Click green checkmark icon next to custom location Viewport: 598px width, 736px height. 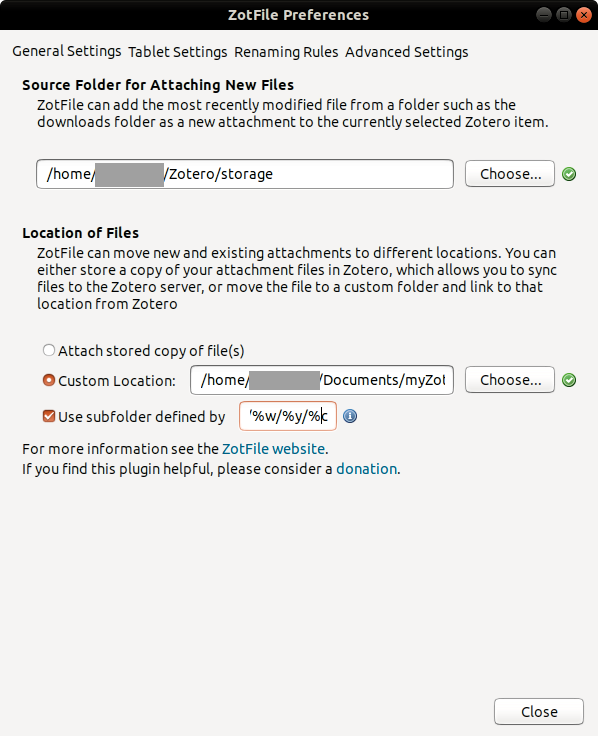pyautogui.click(x=569, y=380)
